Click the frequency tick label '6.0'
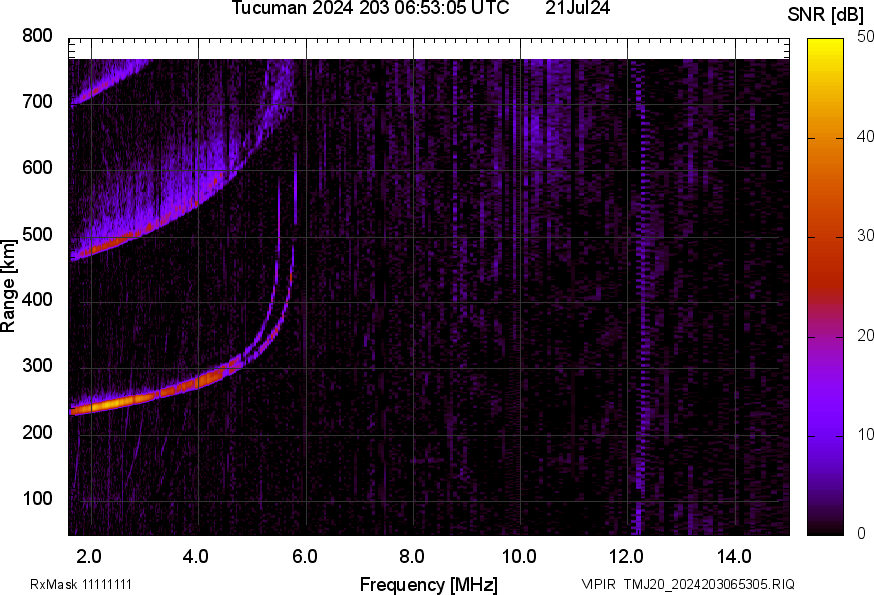The width and height of the screenshot is (874, 595). coord(304,556)
